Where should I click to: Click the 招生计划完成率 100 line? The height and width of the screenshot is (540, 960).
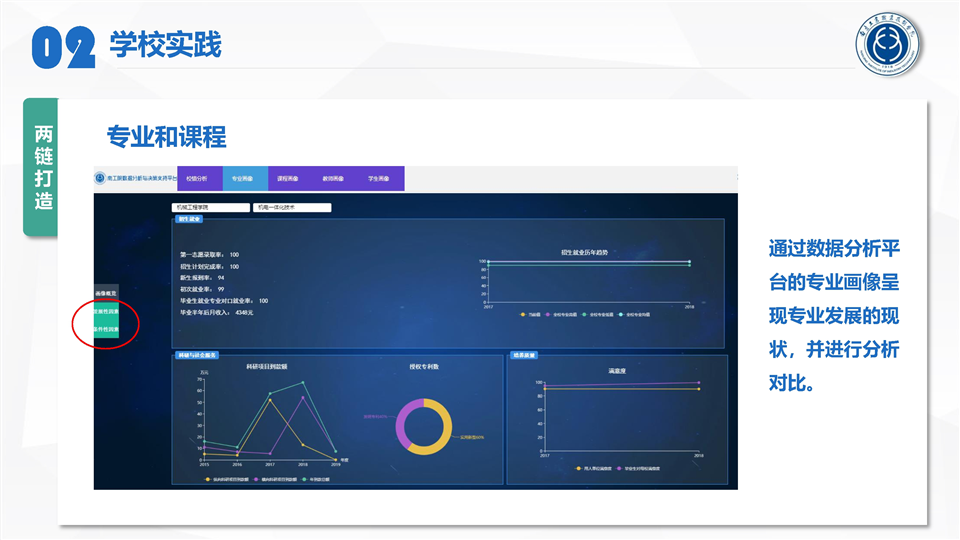click(209, 267)
